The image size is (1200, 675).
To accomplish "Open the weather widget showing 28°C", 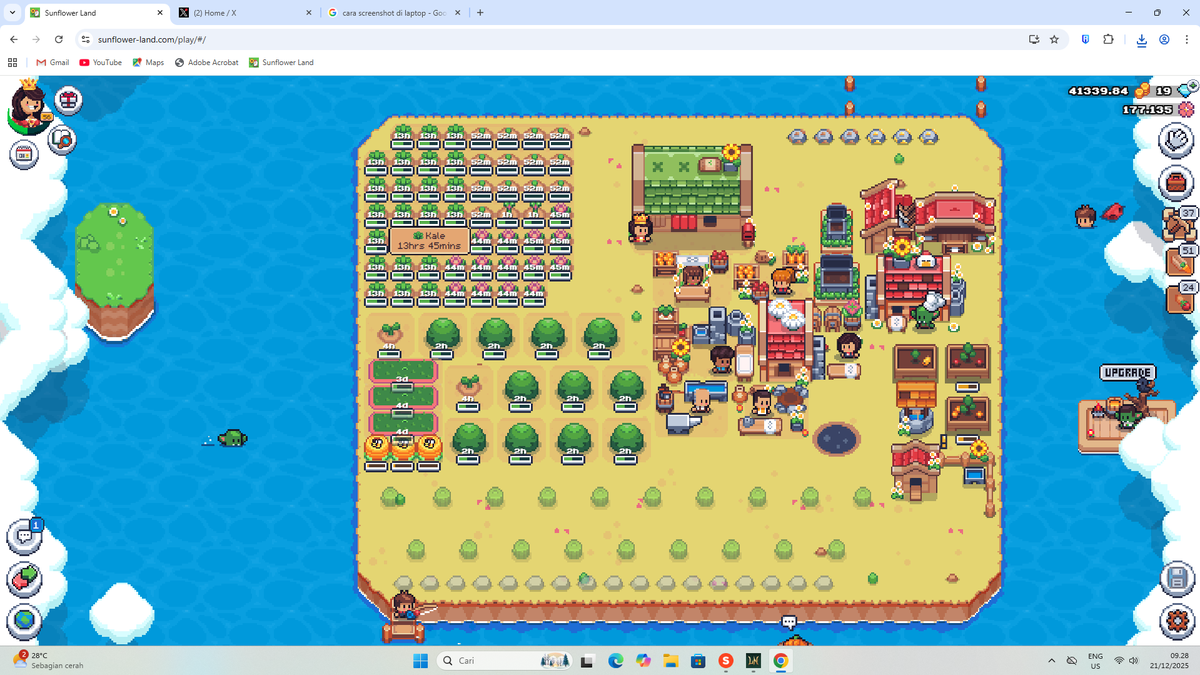I will click(x=50, y=660).
